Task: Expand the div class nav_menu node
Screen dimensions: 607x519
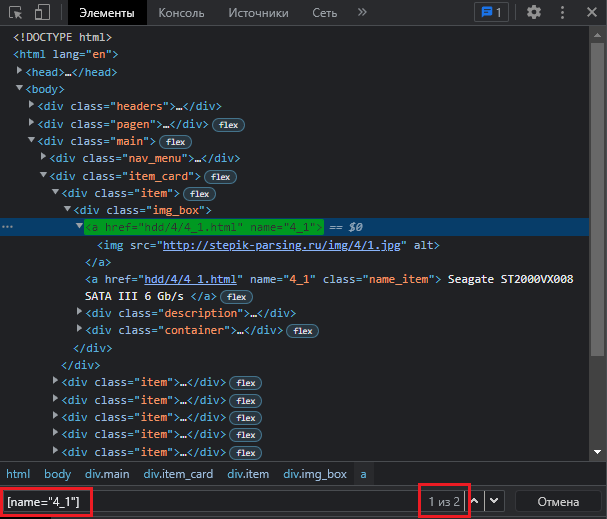Action: (44, 158)
